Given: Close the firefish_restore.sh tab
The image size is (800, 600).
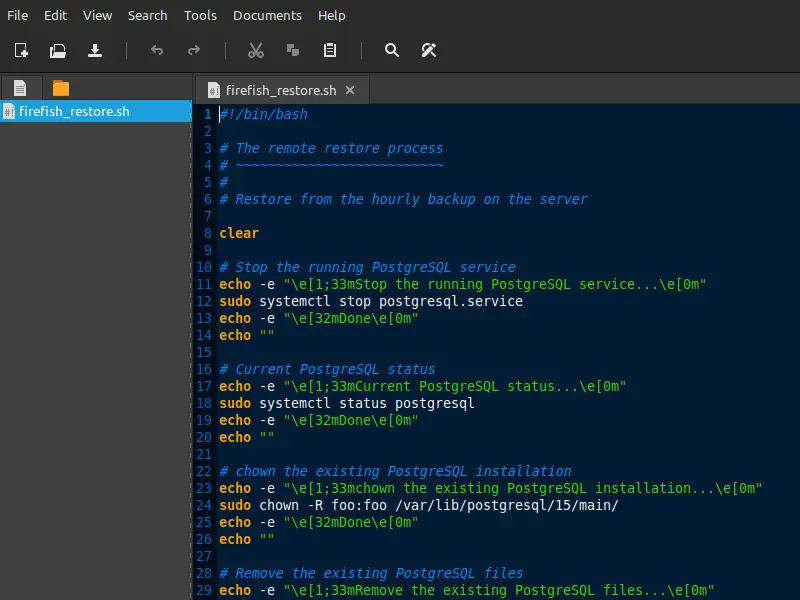Looking at the screenshot, I should pos(350,90).
